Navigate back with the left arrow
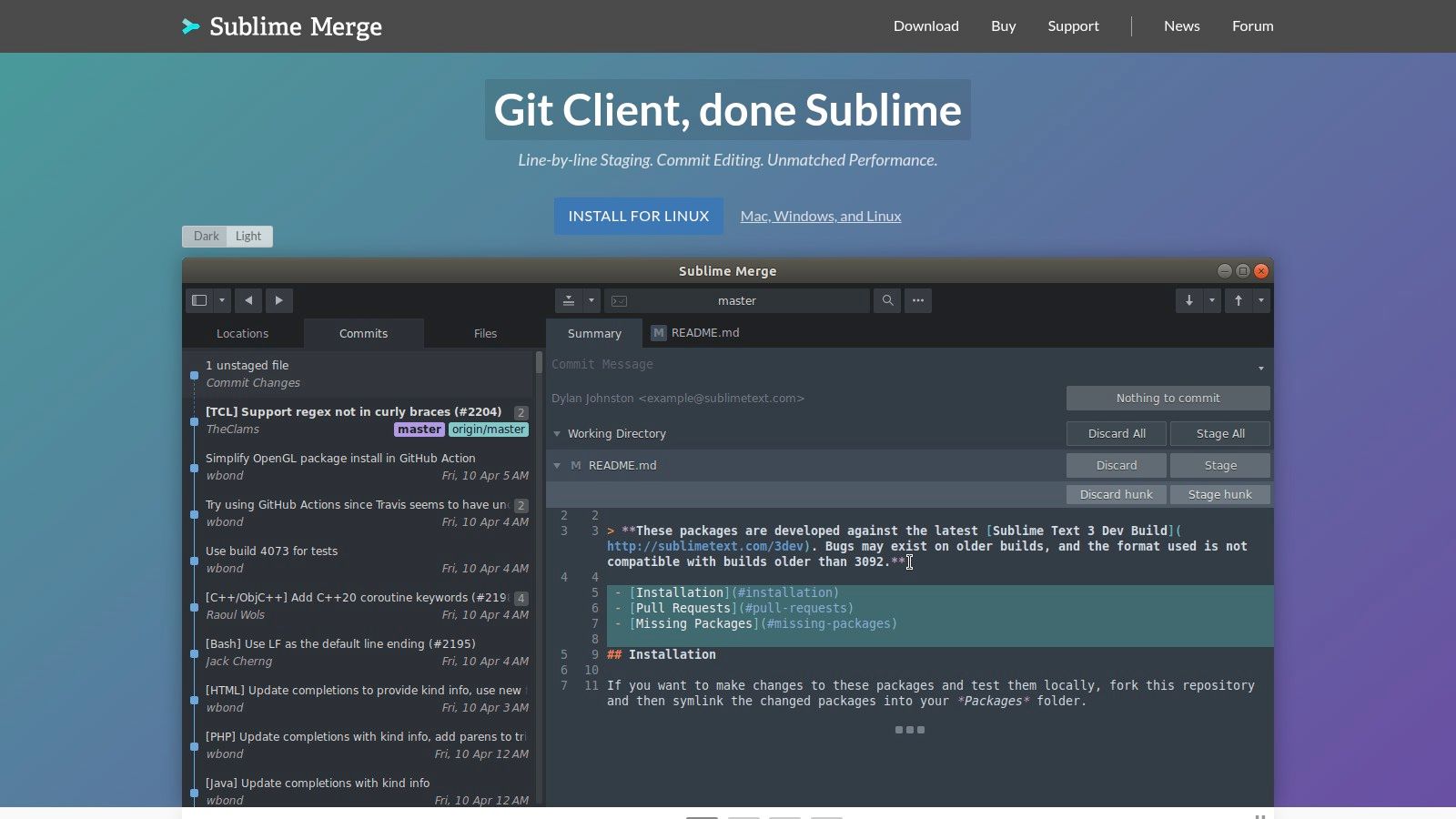 click(x=248, y=300)
